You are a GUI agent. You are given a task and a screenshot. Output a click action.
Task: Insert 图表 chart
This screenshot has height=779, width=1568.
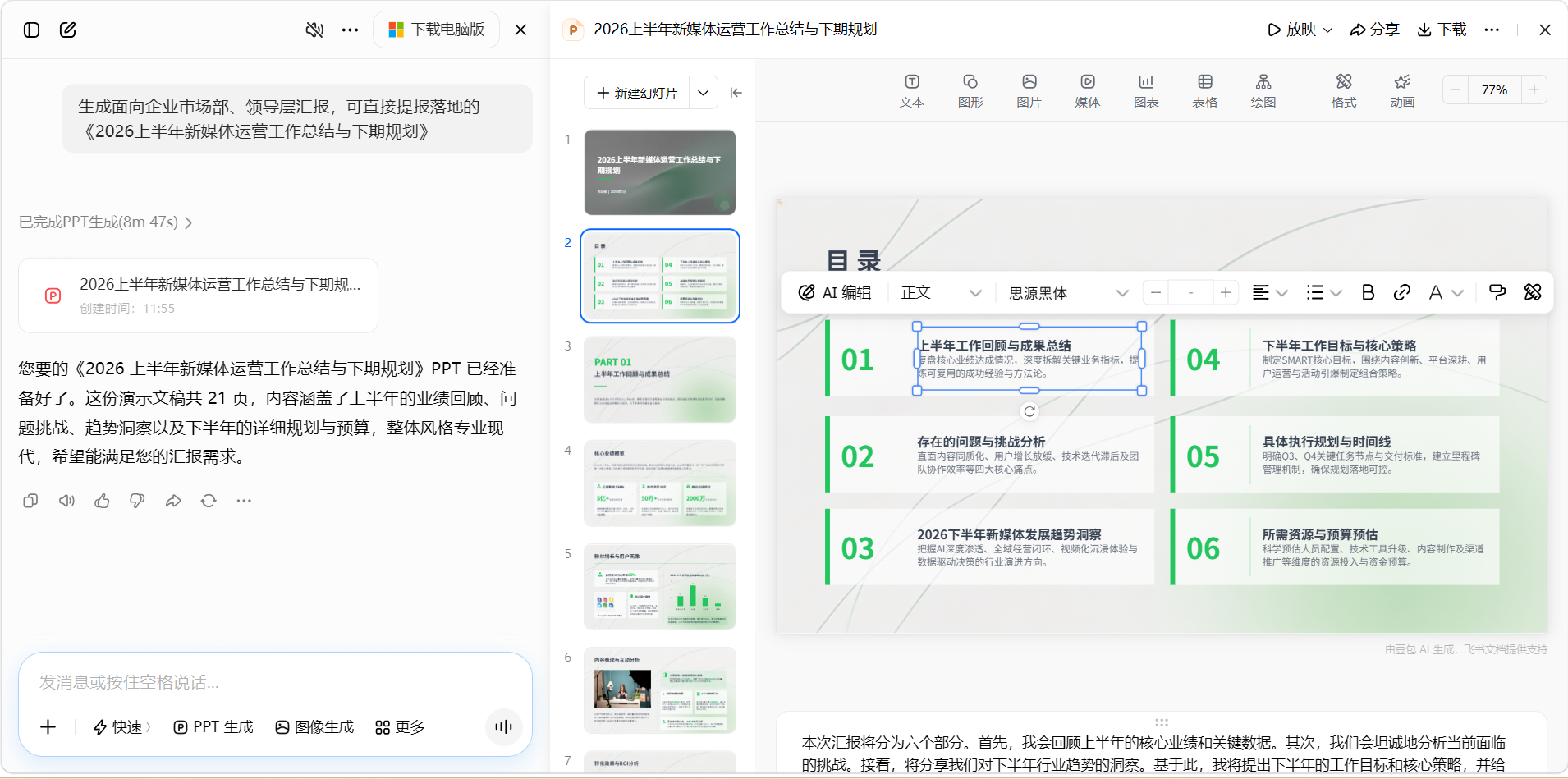(x=1146, y=91)
